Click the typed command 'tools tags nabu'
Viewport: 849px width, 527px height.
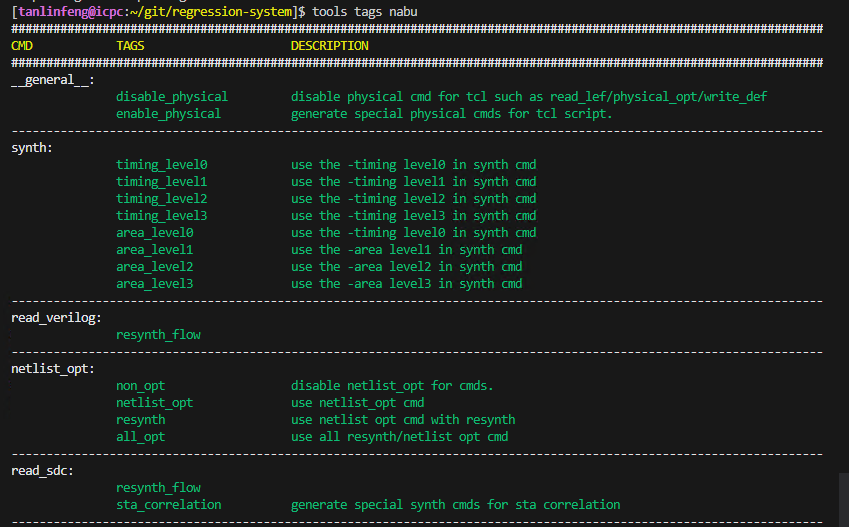pyautogui.click(x=365, y=11)
